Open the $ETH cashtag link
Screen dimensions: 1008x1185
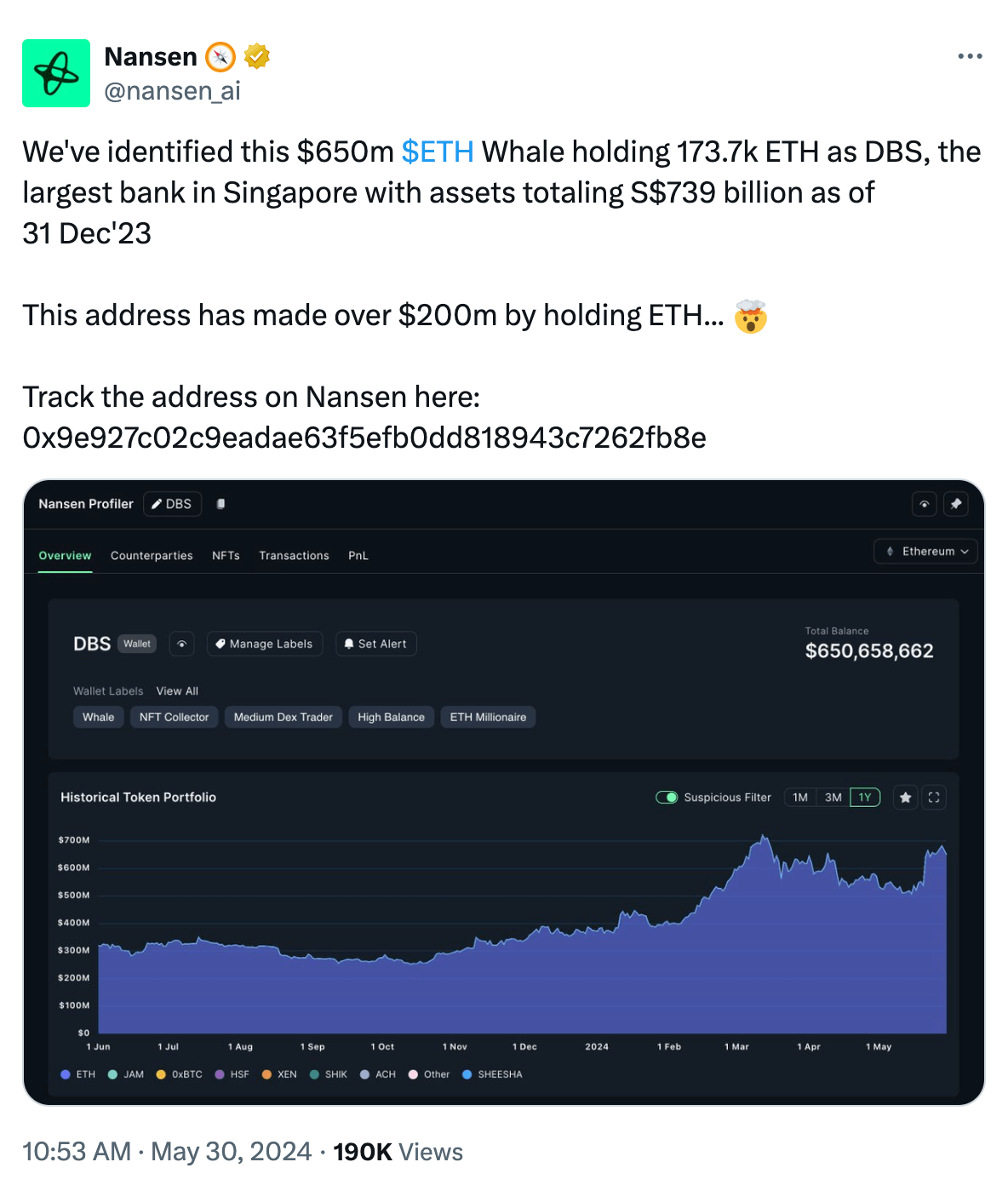tap(437, 152)
